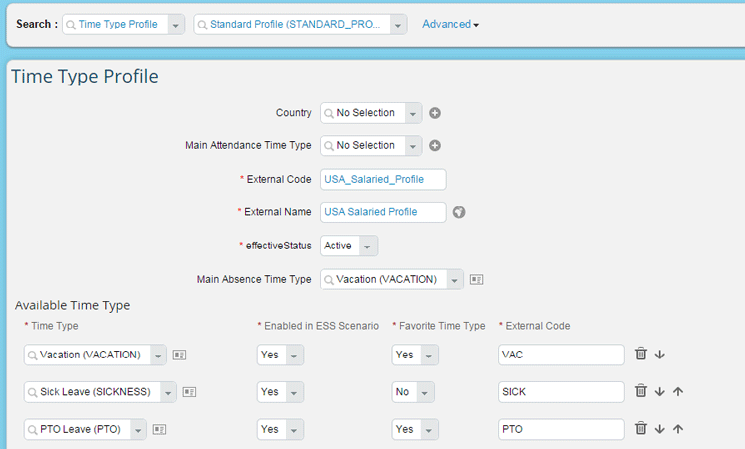
Task: Open Favorite Time Type dropdown for Sick Leave
Action: [425, 392]
